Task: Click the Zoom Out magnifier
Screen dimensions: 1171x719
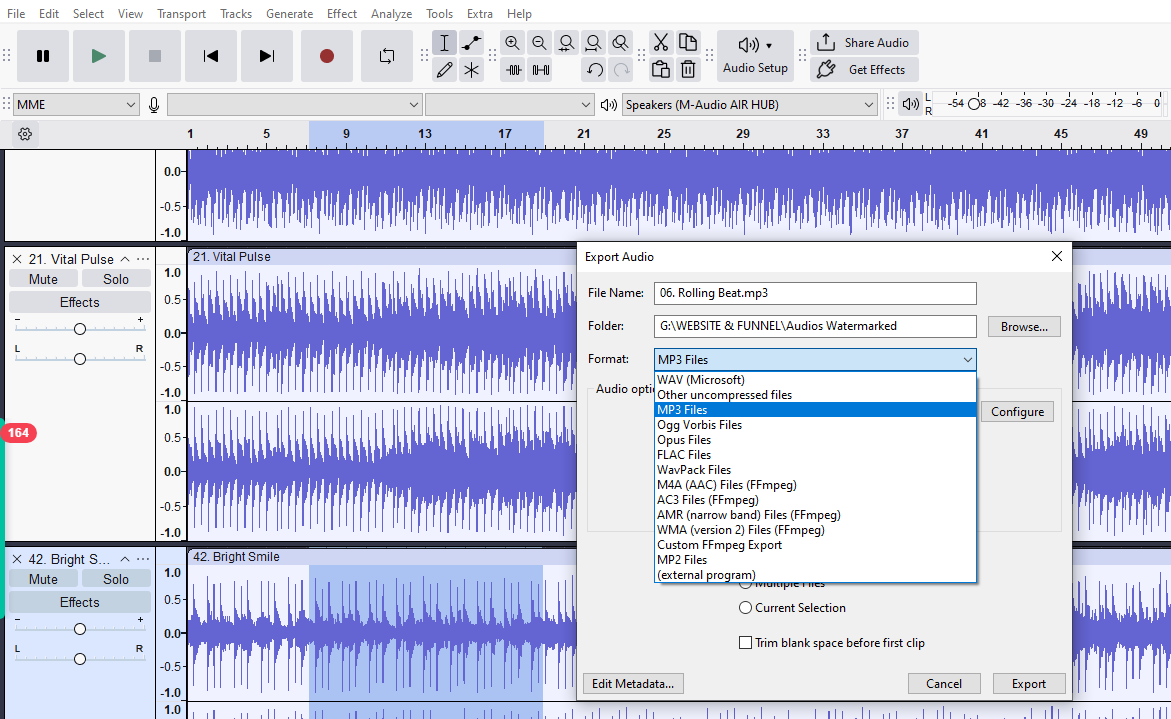Action: pos(539,43)
